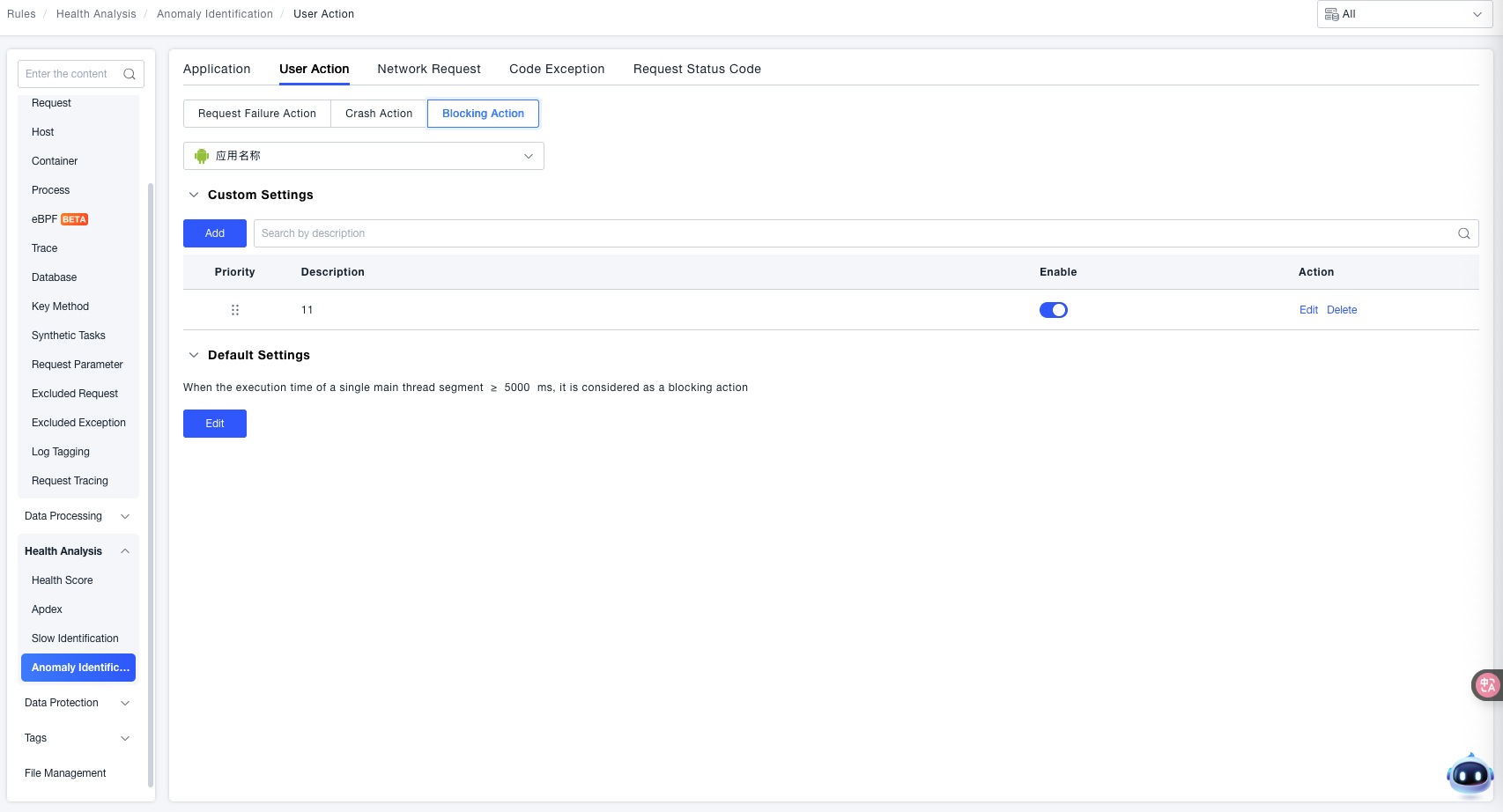
Task: Click the Search by description field
Action: coord(855,233)
